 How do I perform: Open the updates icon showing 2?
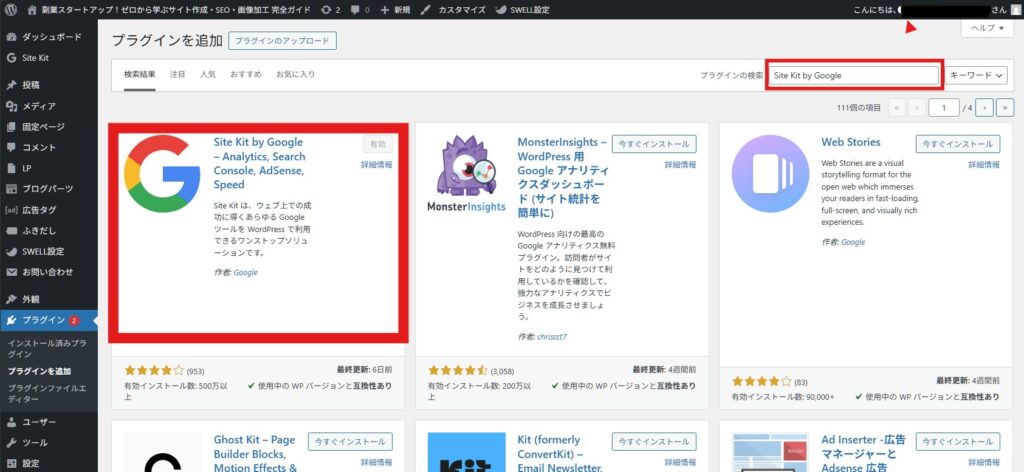(331, 10)
